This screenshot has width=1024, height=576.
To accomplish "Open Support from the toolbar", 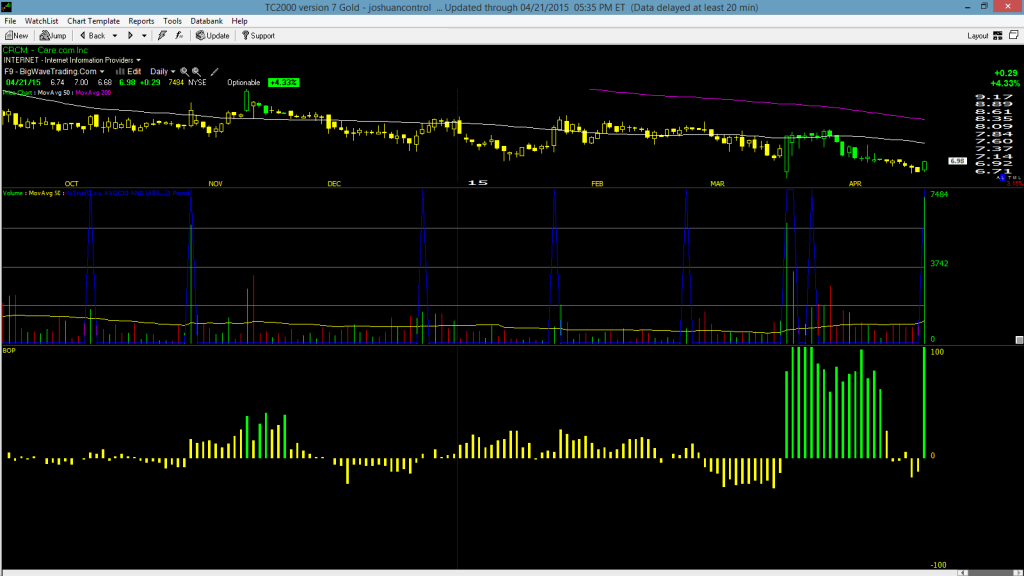I will point(258,36).
